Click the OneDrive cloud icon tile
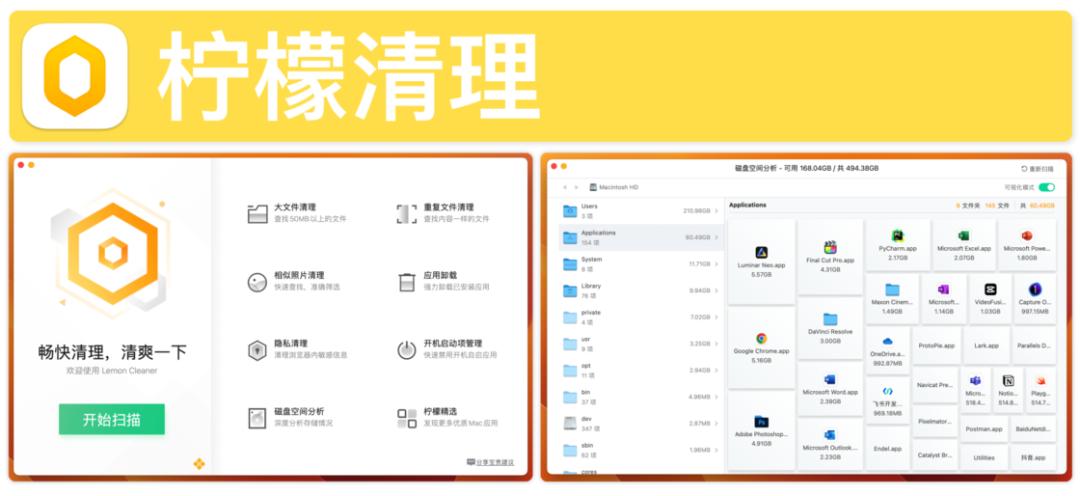Screen dimensions: 1080x496 point(887,351)
